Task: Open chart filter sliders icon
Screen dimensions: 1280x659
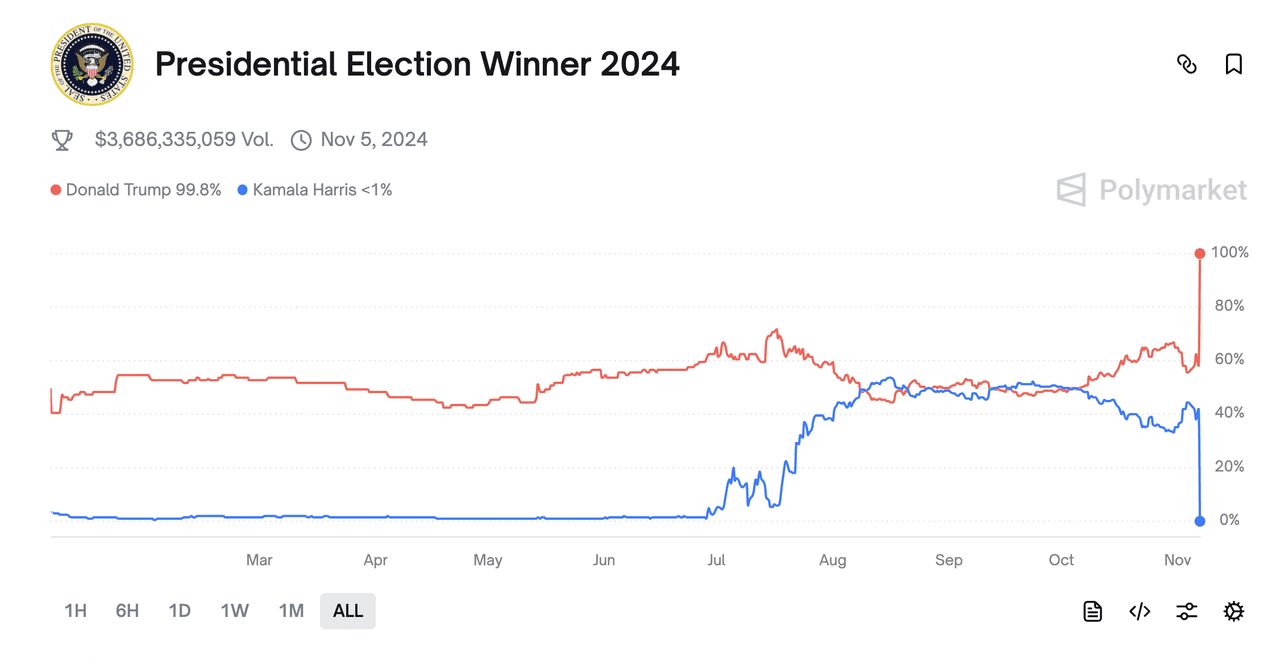Action: pyautogui.click(x=1187, y=611)
